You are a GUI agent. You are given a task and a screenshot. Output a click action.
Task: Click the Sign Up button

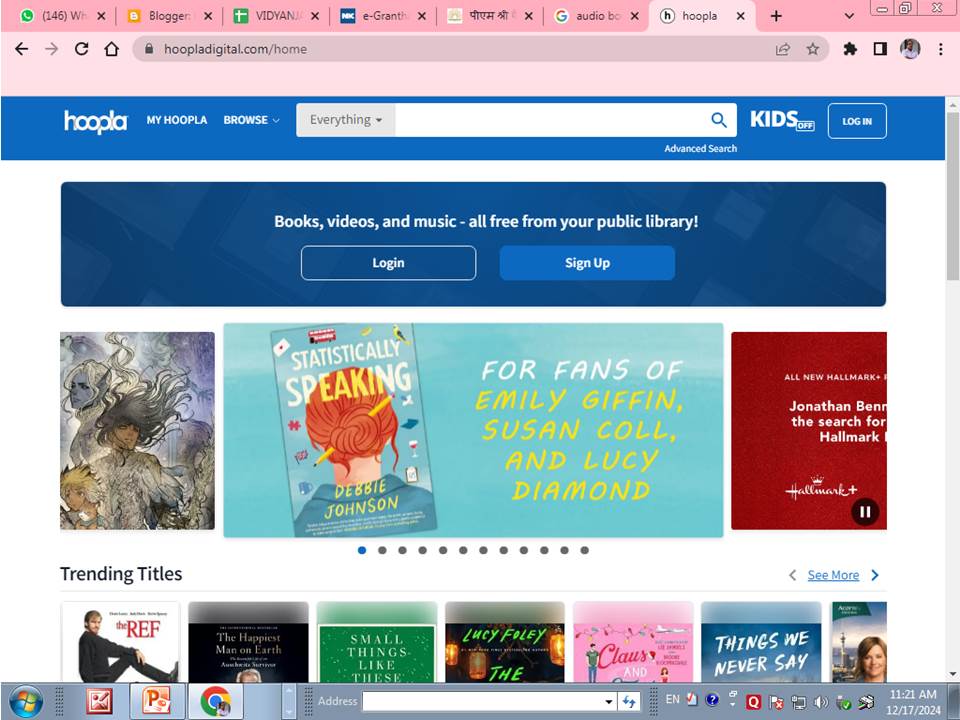tap(587, 263)
